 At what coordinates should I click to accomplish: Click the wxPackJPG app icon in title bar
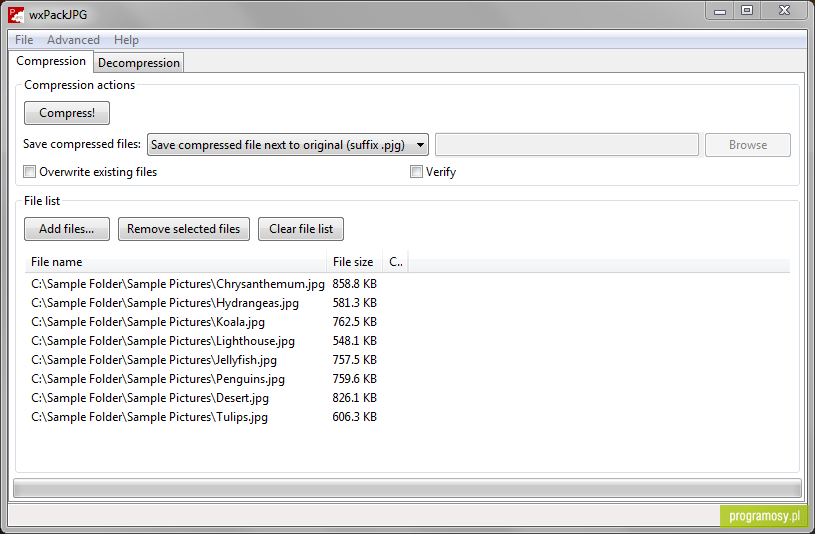(16, 15)
